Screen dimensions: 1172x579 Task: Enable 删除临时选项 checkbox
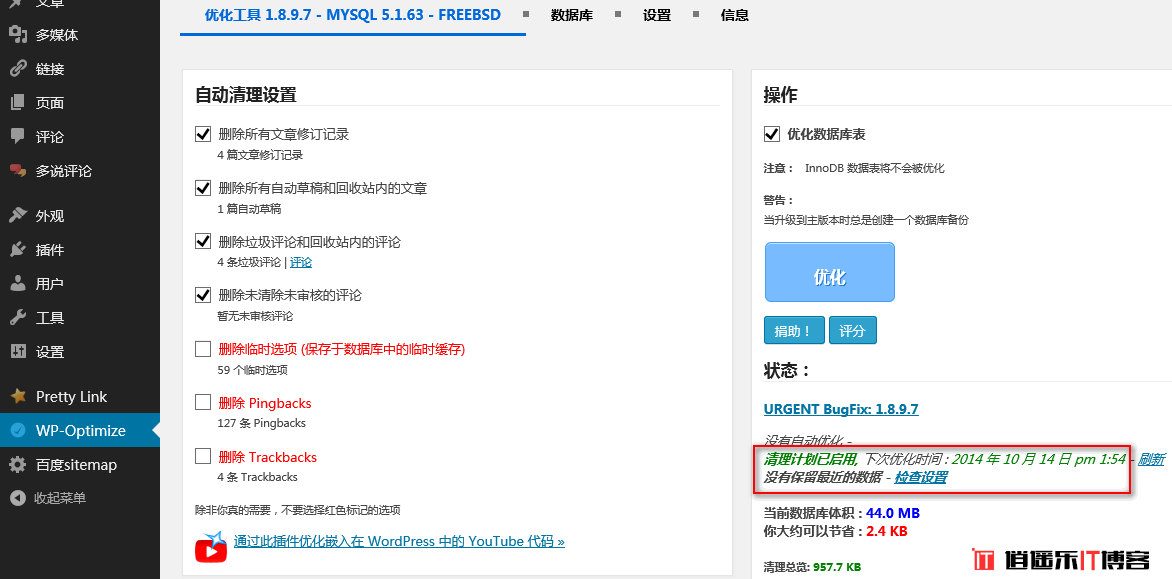(x=203, y=349)
